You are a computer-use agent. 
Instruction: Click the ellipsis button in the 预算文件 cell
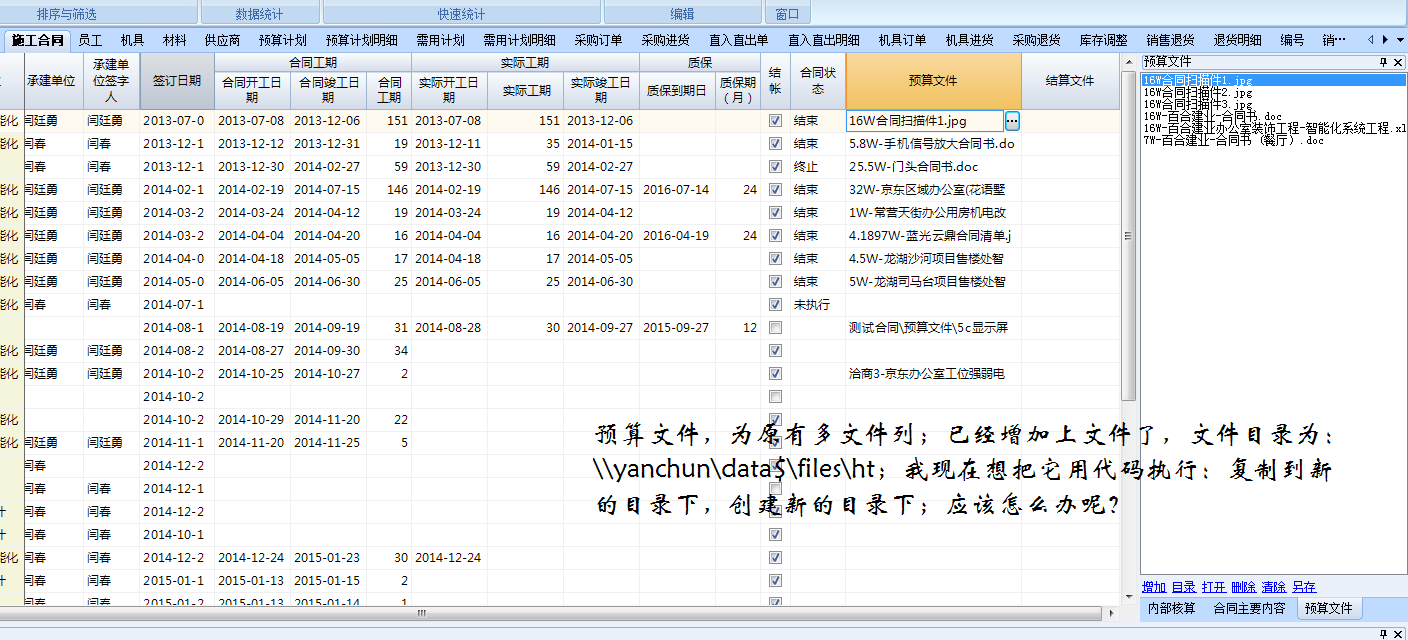tap(1013, 119)
